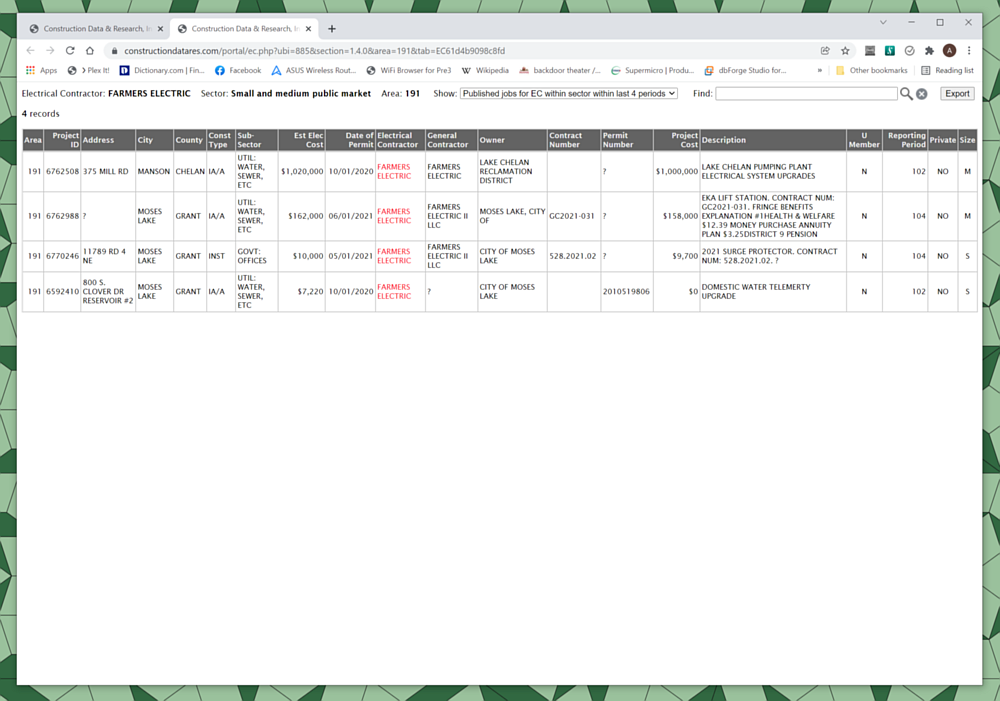Screen dimensions: 1000x701
Task: Reload the current page
Action: [70, 50]
